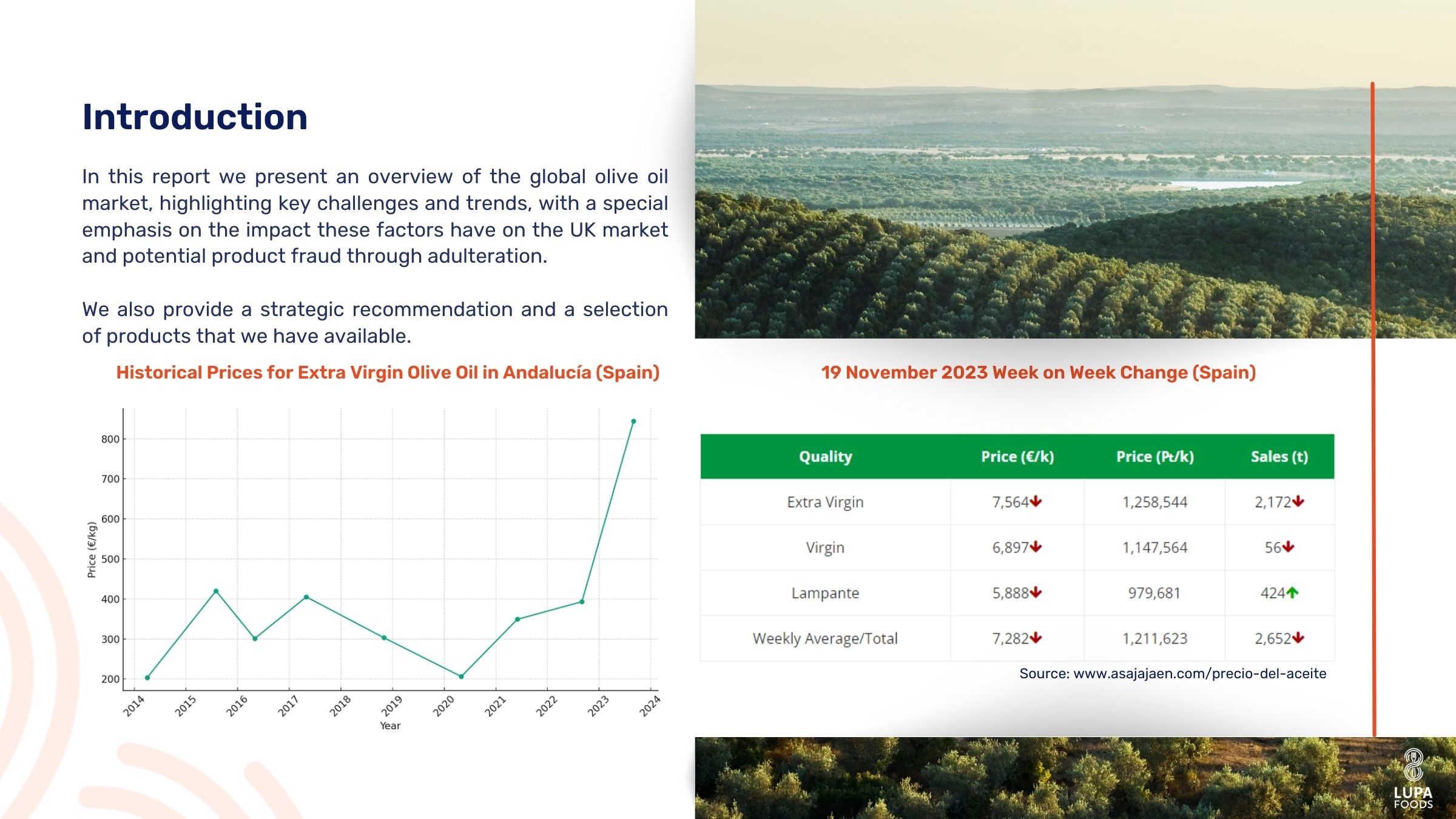Screen dimensions: 1456x819
Task: Click the red down arrow beside 7,564
Action: [x=1036, y=501]
